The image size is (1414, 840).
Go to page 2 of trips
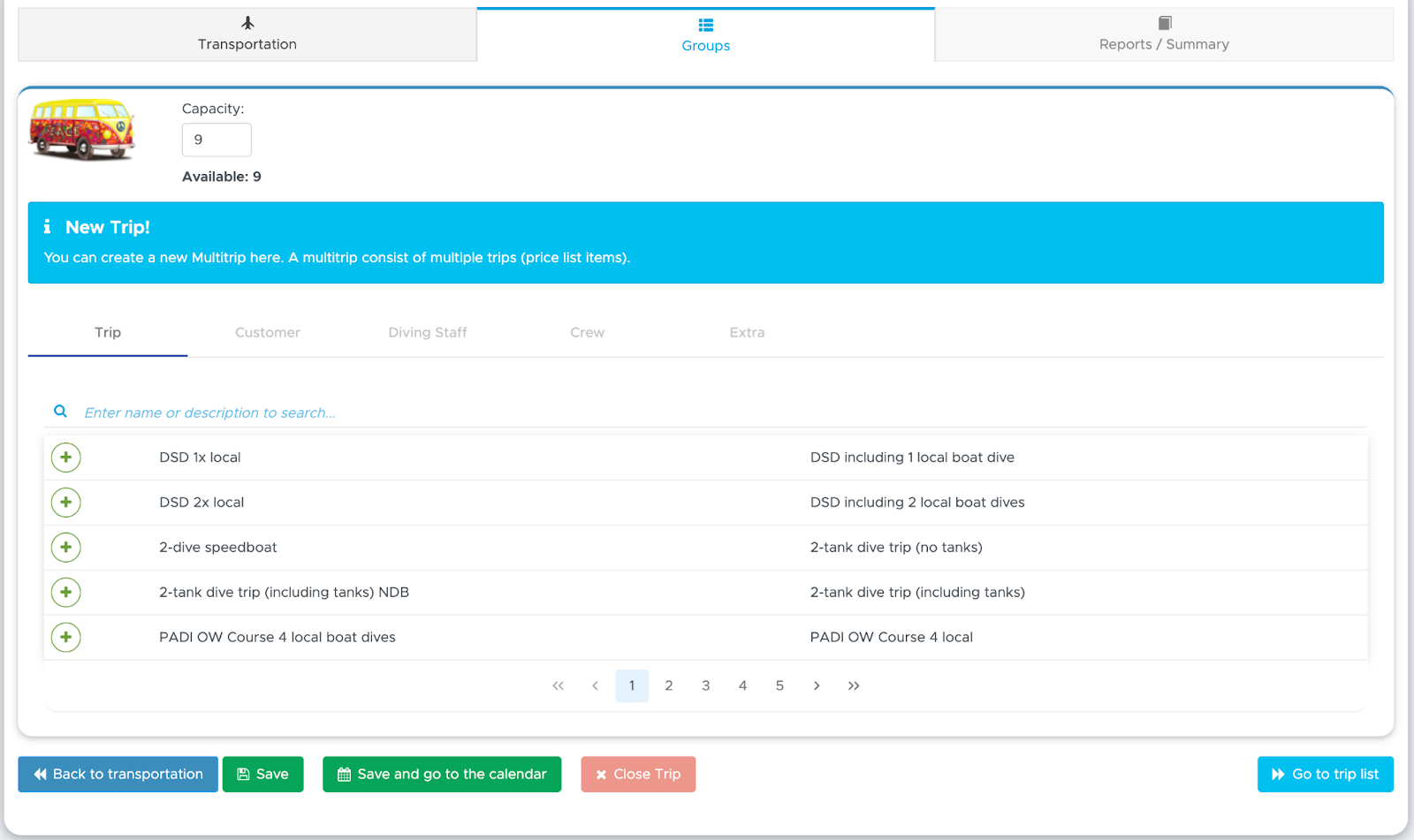point(669,685)
